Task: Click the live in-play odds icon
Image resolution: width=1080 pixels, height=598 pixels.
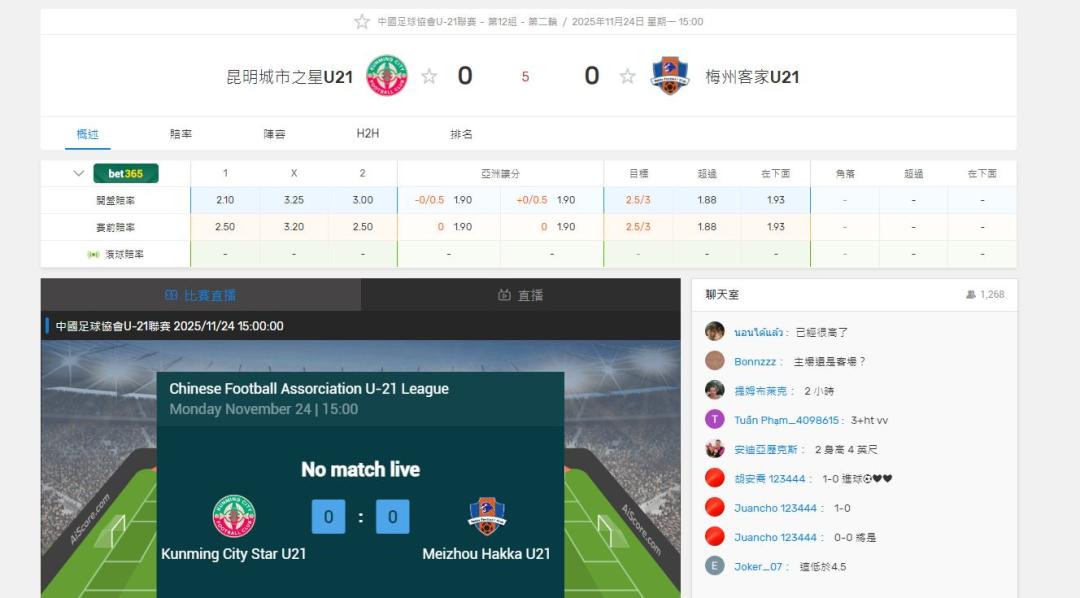Action: coord(93,254)
